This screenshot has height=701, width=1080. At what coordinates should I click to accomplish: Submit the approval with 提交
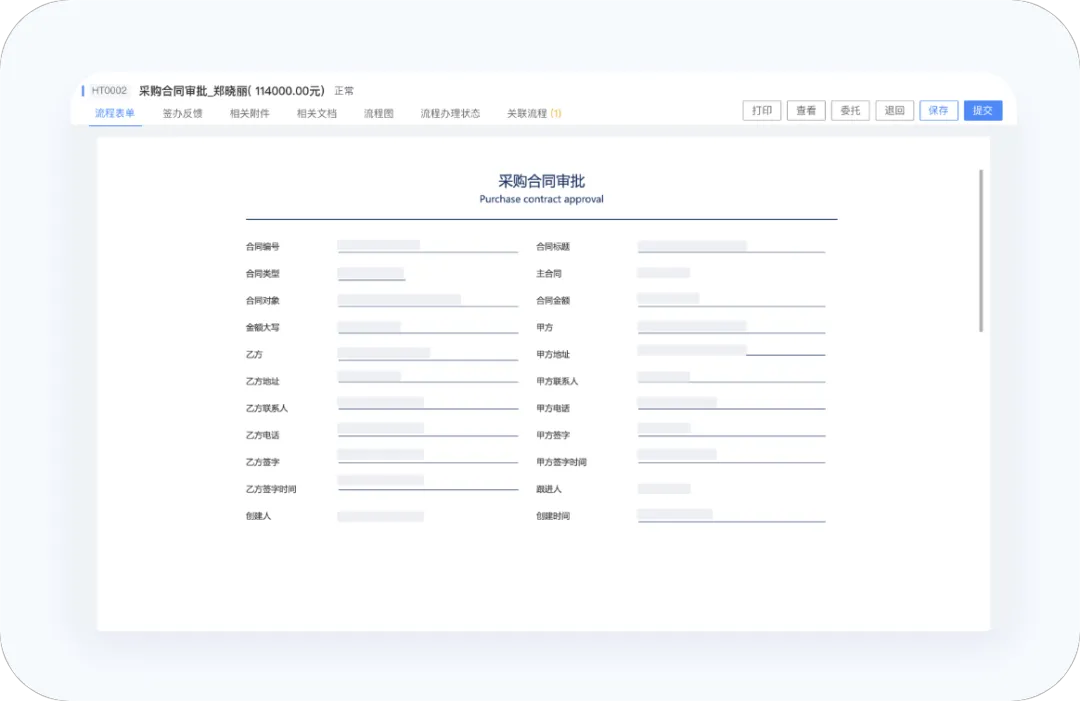coord(983,111)
